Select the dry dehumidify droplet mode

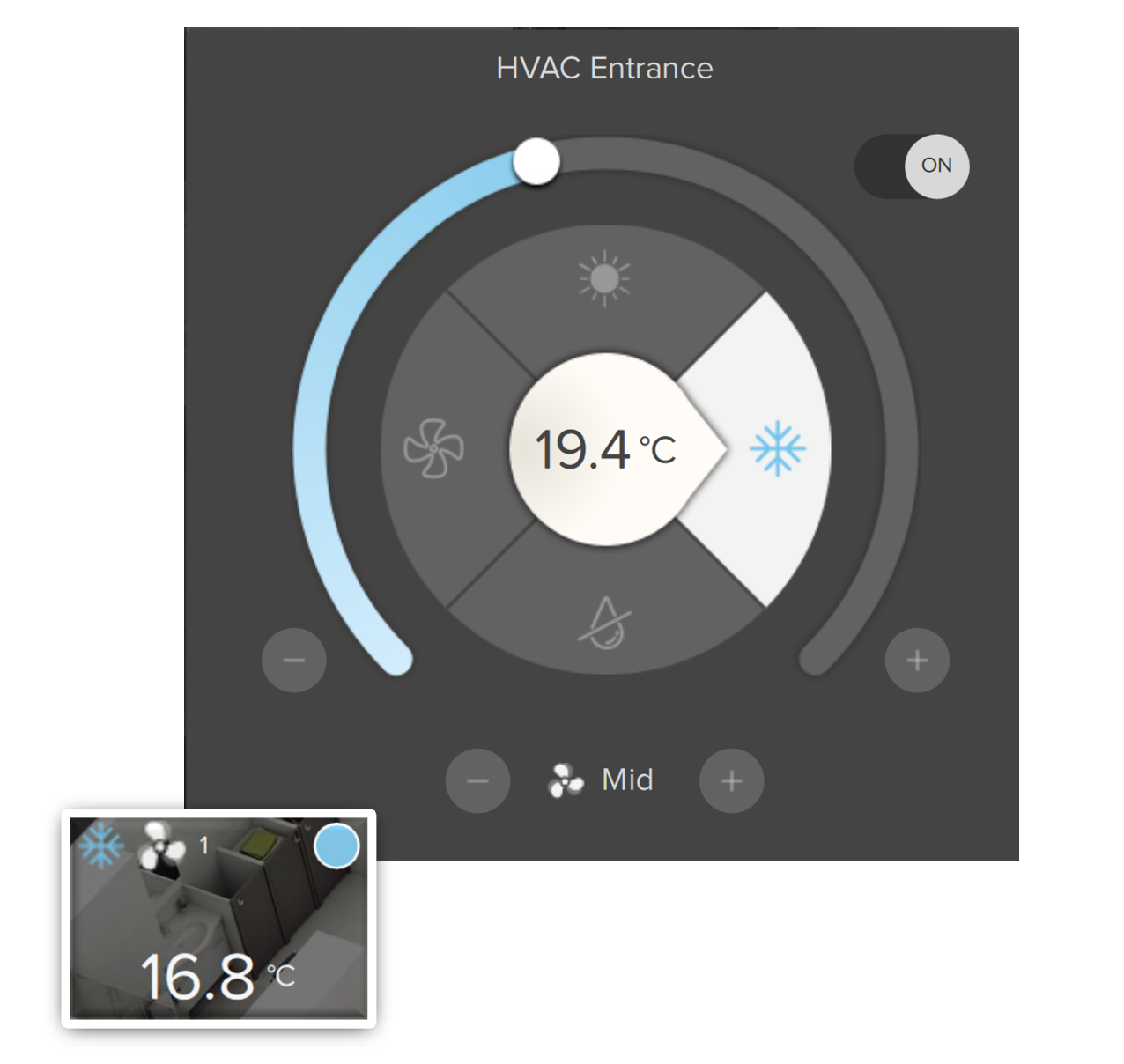[605, 623]
